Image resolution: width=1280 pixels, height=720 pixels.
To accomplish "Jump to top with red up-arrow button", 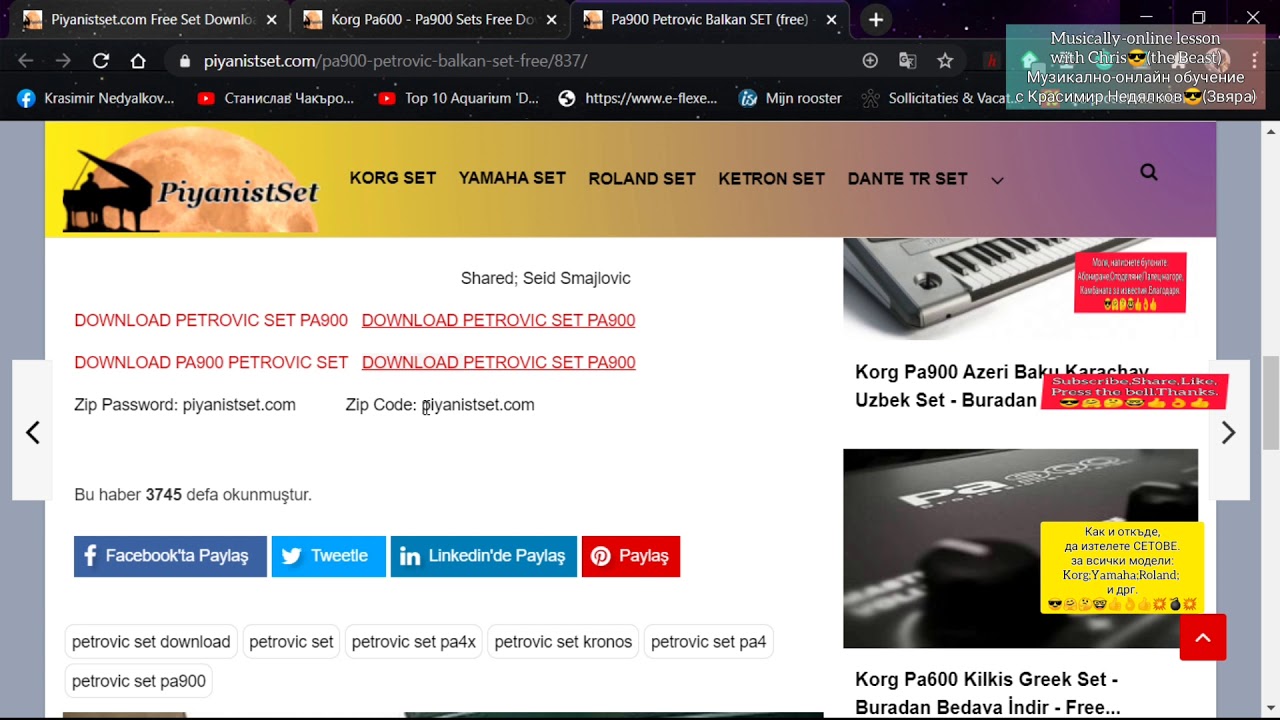I will point(1203,638).
